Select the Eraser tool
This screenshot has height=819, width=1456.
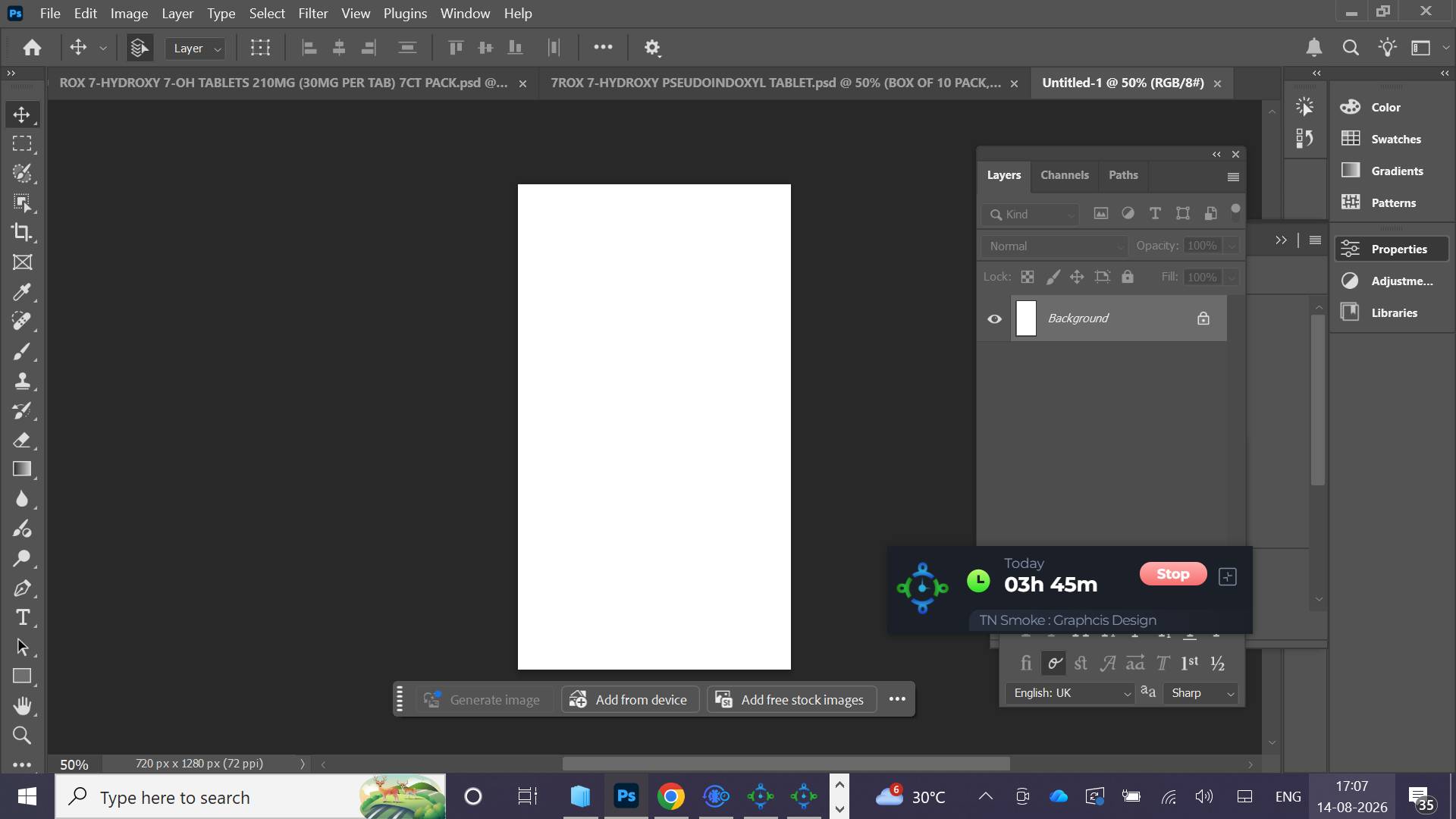click(22, 440)
